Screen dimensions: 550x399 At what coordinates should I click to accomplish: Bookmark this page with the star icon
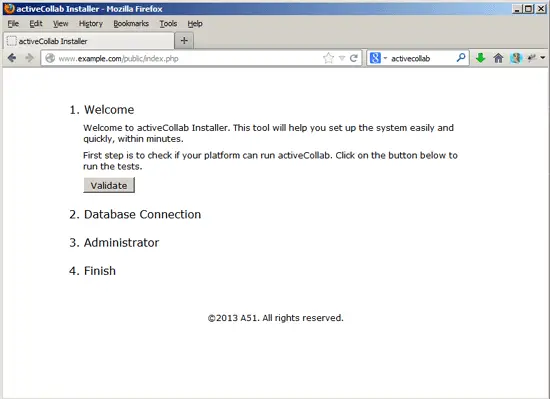[x=328, y=58]
